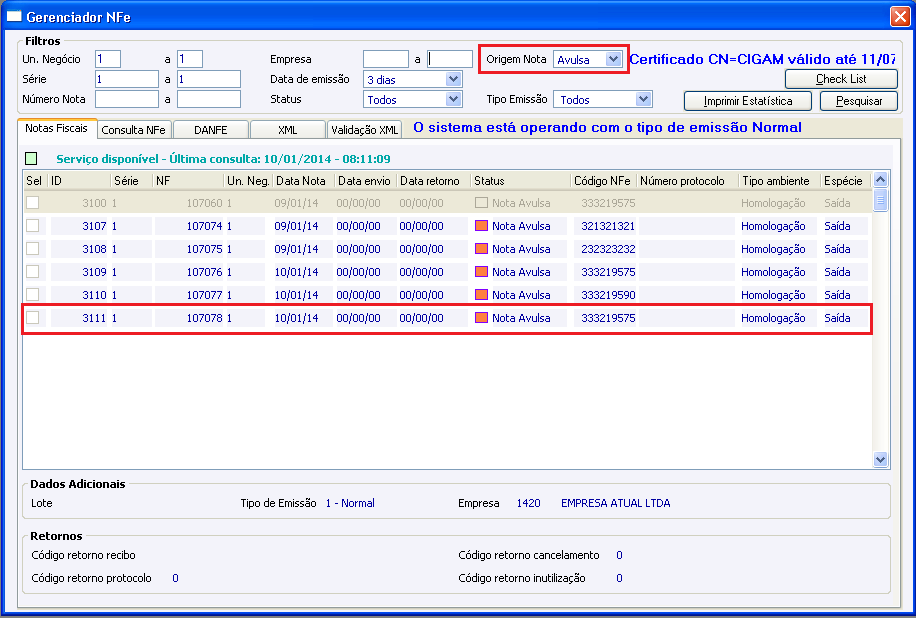
Task: Tick the checkbox for note ID 3109
Action: tap(33, 272)
